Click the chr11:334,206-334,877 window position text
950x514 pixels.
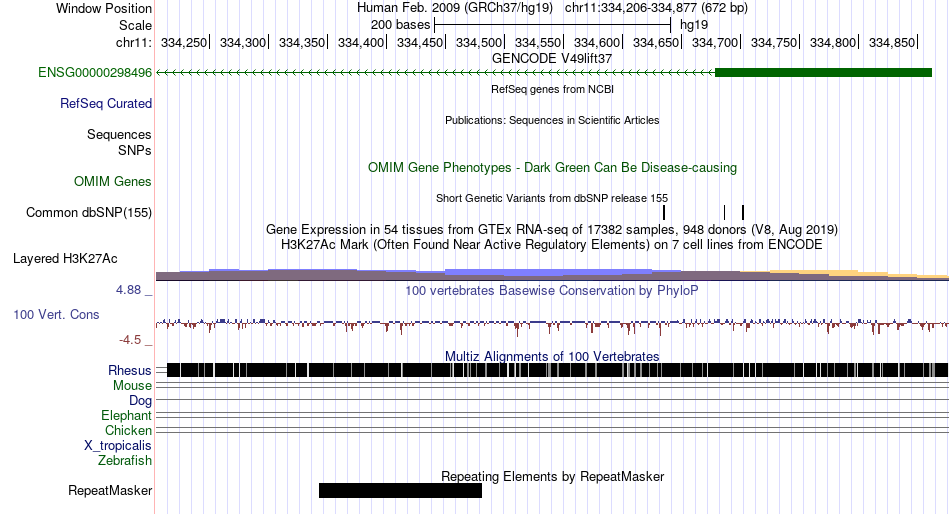point(656,8)
